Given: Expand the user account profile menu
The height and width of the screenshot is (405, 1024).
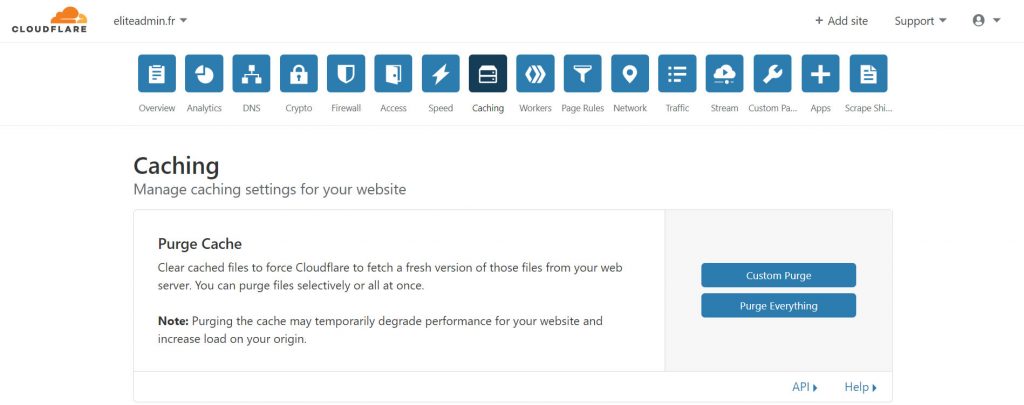Looking at the screenshot, I should (x=986, y=21).
